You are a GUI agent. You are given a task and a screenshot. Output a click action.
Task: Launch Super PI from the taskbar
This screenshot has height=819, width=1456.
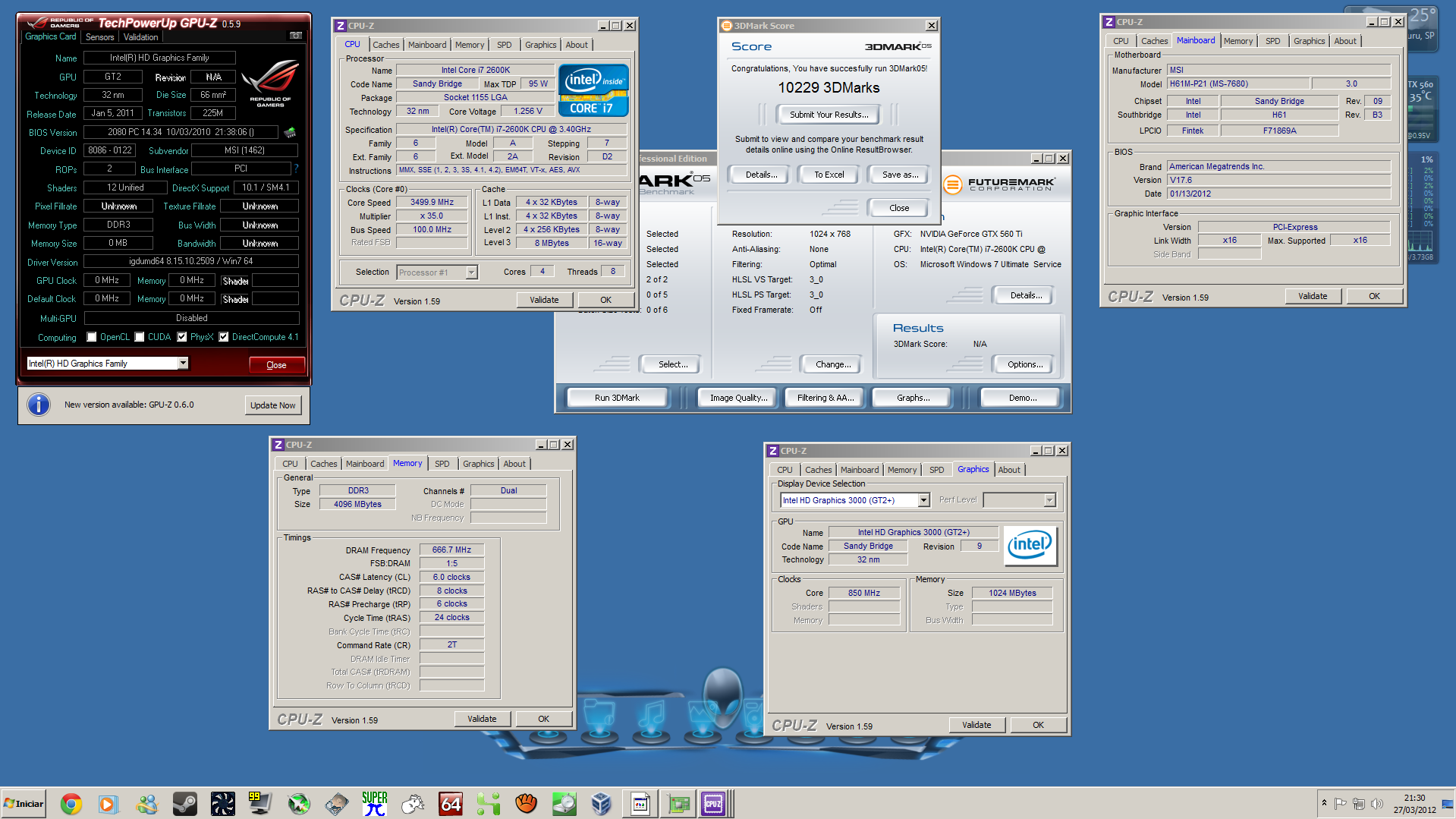(x=374, y=803)
